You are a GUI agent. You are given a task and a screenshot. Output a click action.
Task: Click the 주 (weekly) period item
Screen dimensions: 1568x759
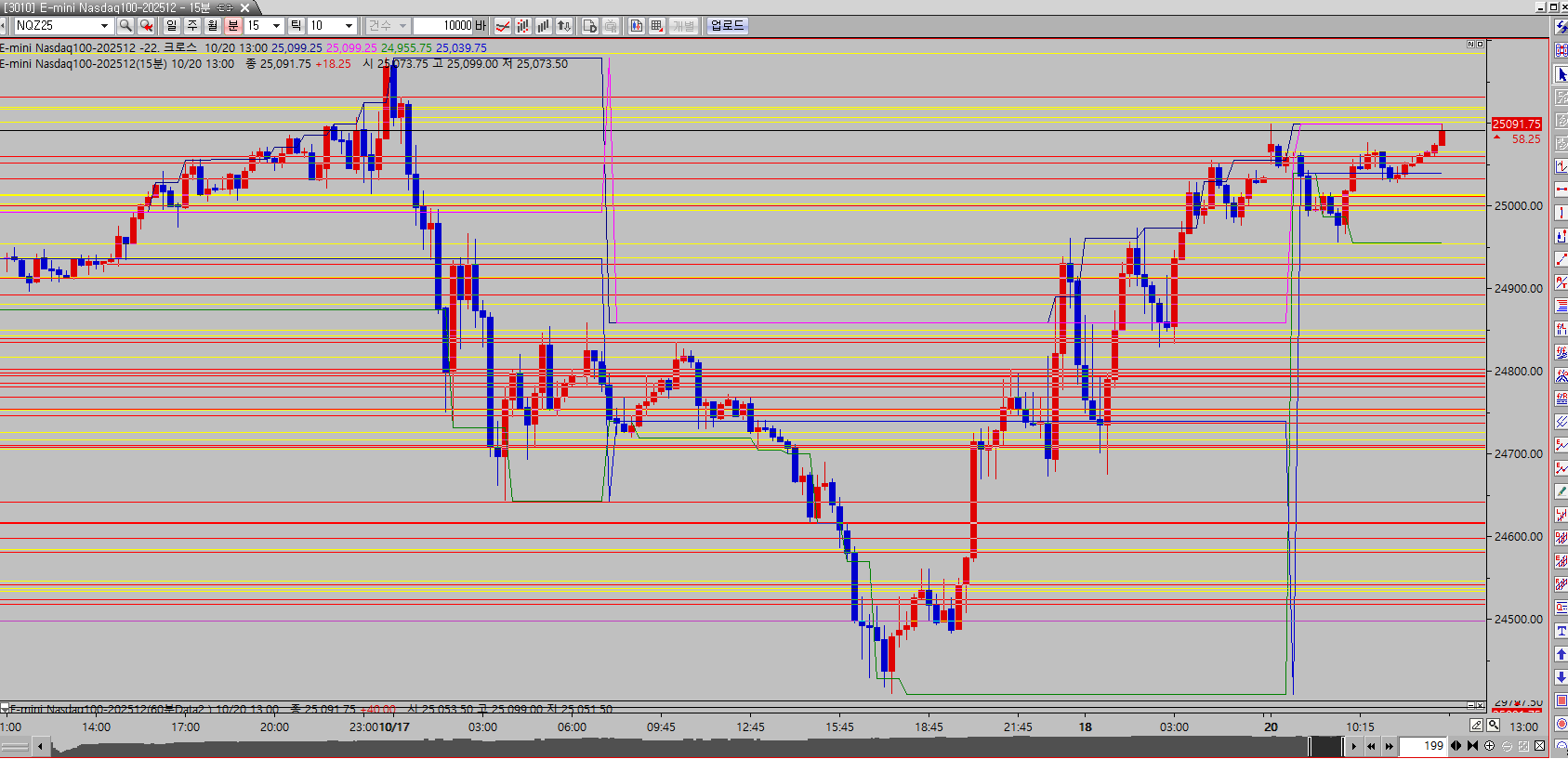(191, 26)
